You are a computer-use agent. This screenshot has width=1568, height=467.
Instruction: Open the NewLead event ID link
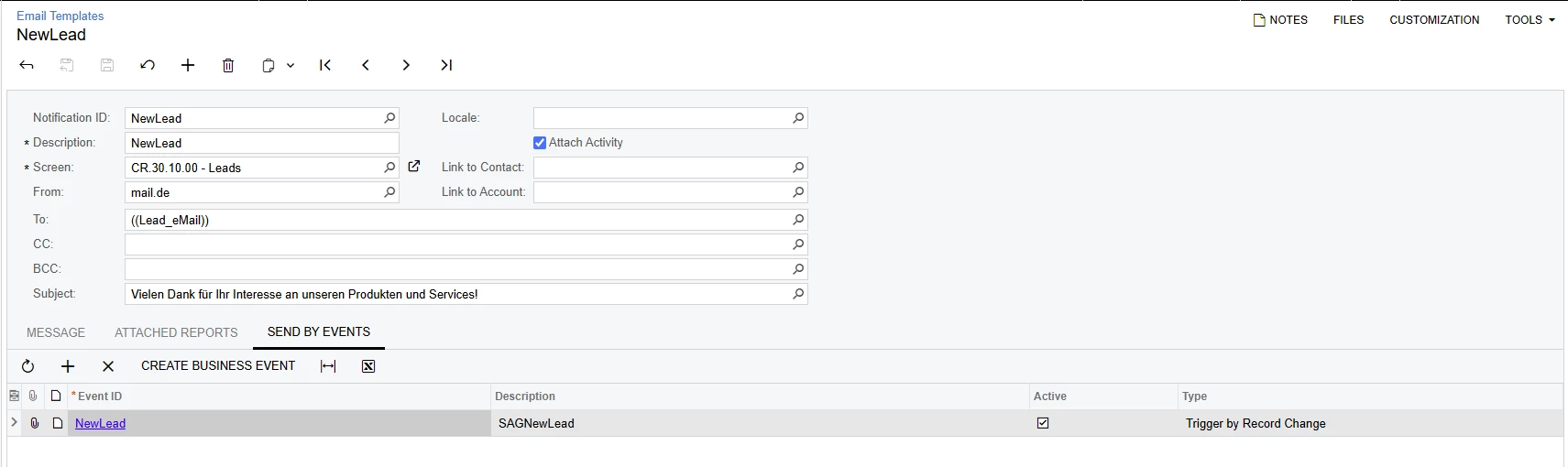[x=100, y=423]
